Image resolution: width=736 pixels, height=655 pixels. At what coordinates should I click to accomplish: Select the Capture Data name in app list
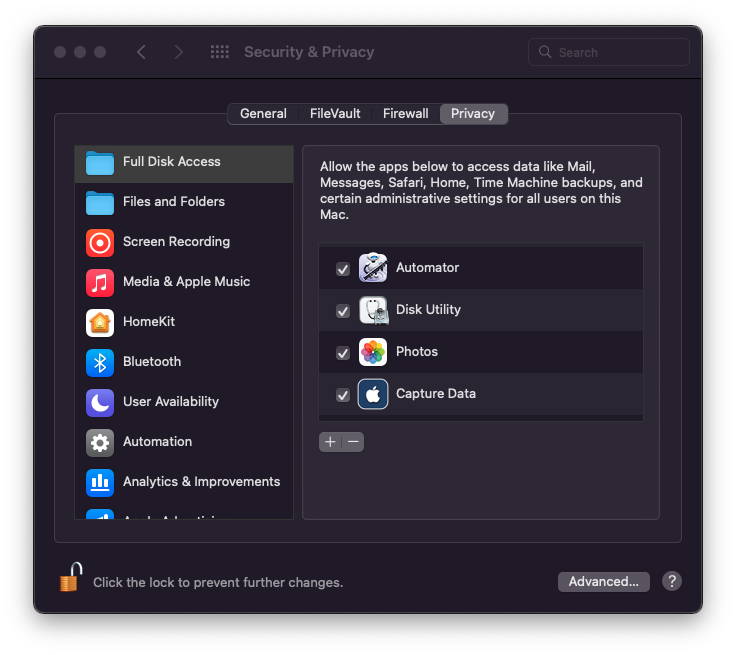pos(436,393)
